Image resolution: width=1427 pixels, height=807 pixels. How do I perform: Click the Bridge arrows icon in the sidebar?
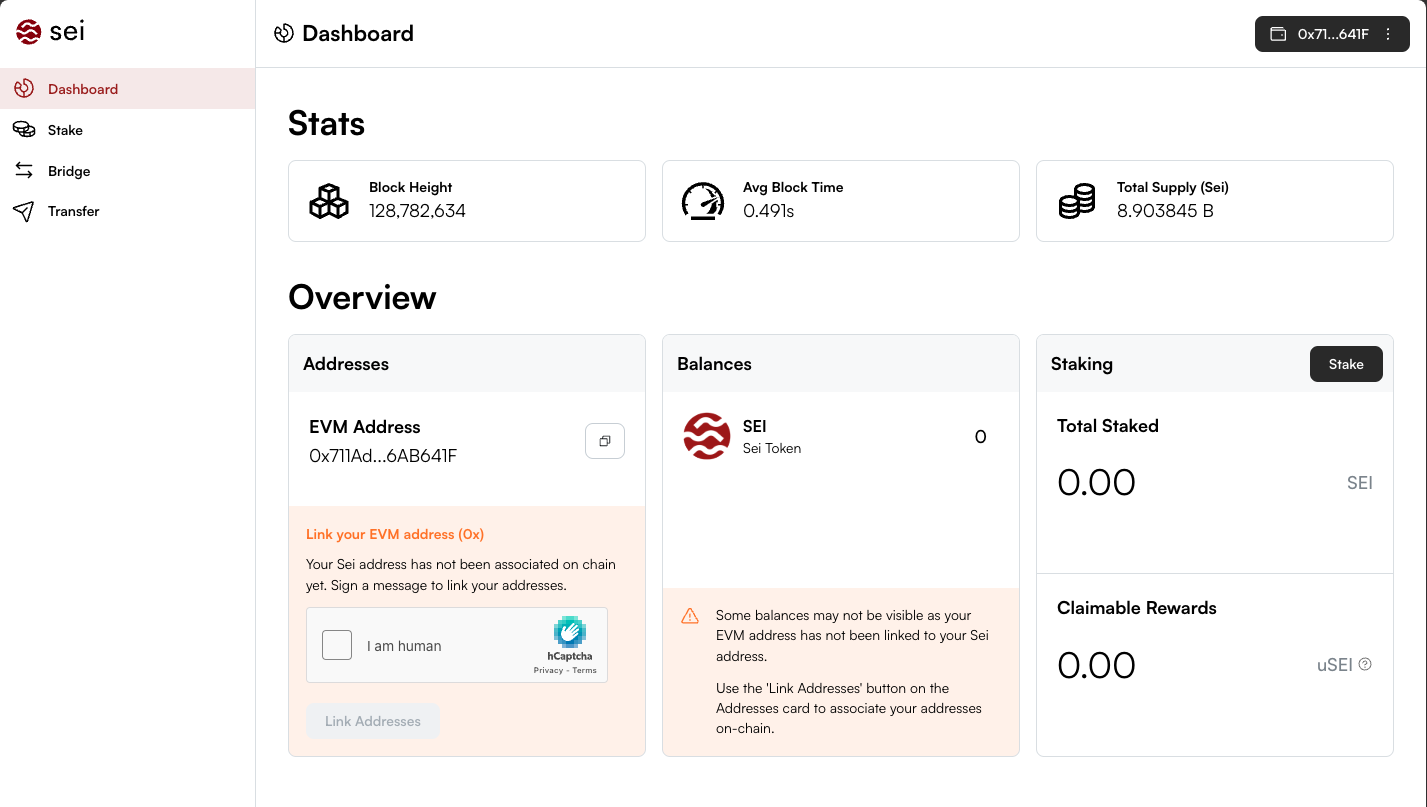24,171
